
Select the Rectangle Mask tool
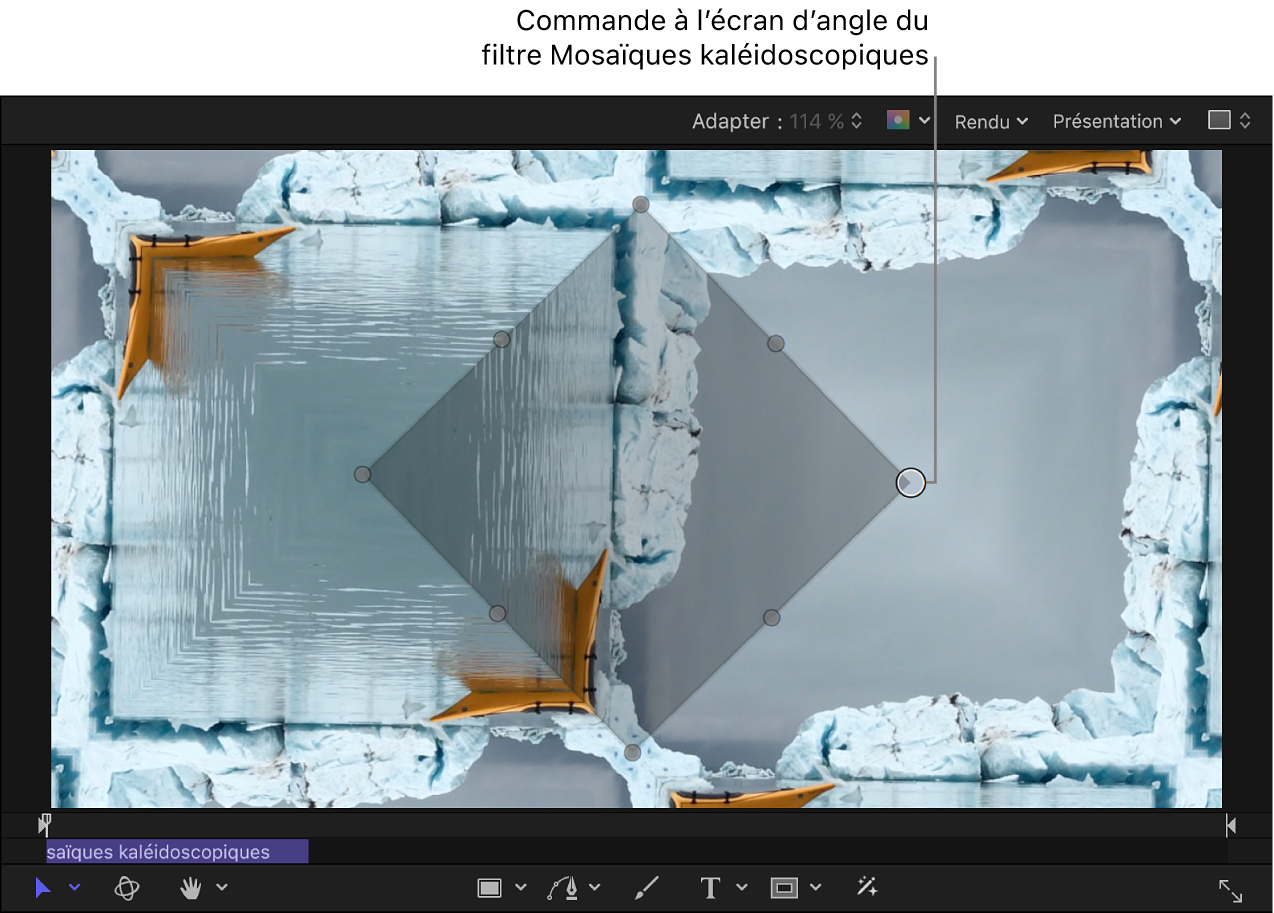pyautogui.click(x=783, y=888)
